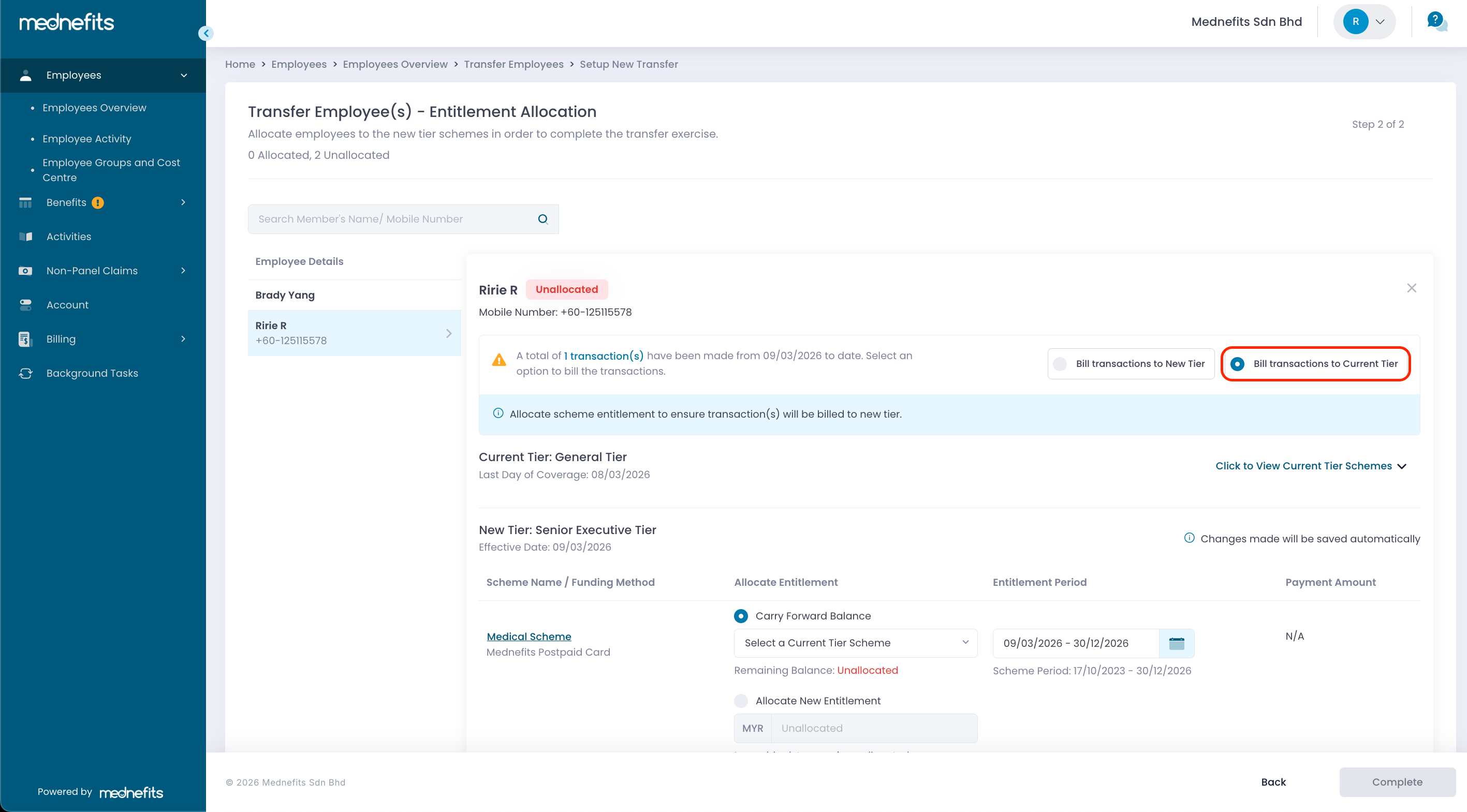Open the user profile R dropdown
1467x812 pixels.
coord(1364,22)
